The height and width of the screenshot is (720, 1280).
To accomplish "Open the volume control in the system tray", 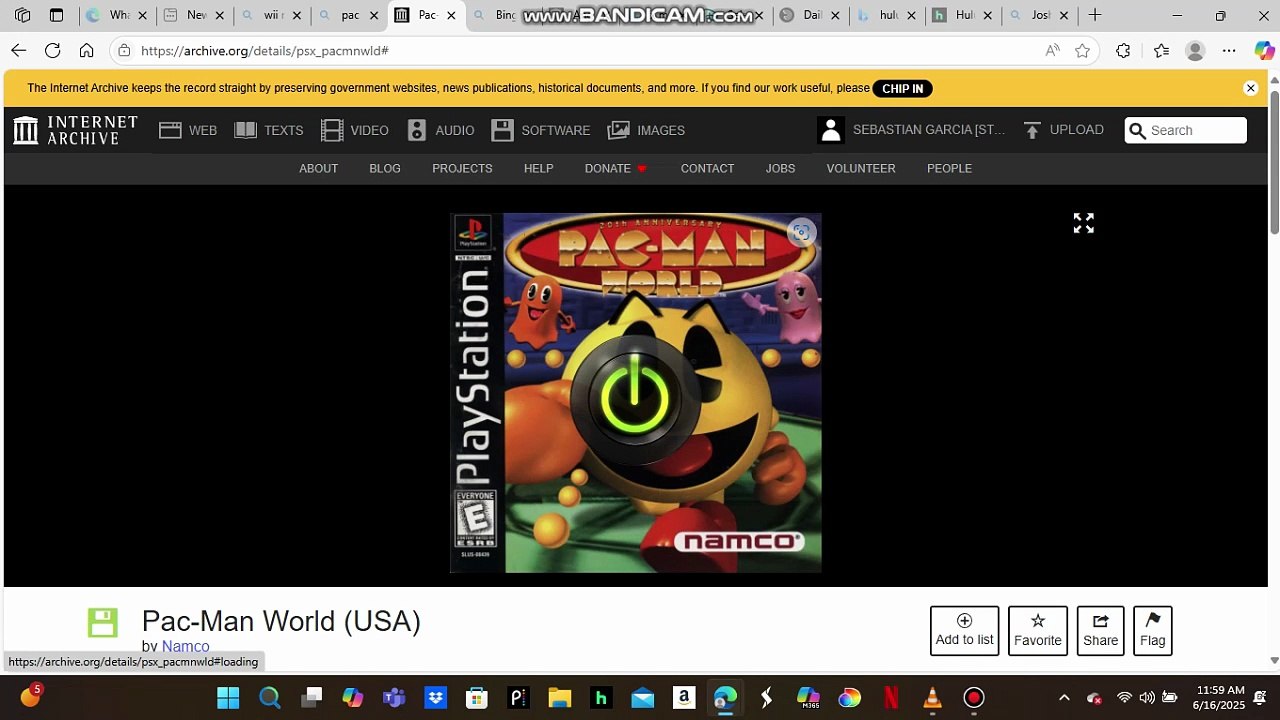I will click(x=1146, y=698).
